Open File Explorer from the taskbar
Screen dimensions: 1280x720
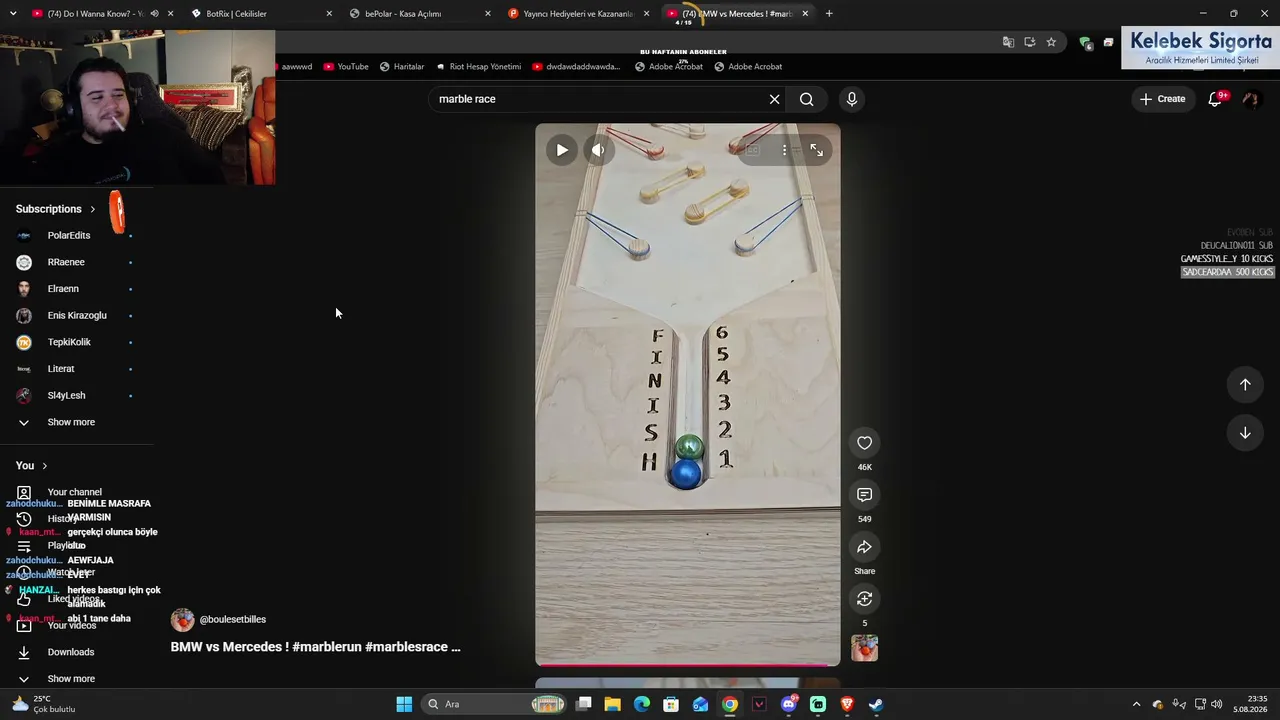[613, 704]
